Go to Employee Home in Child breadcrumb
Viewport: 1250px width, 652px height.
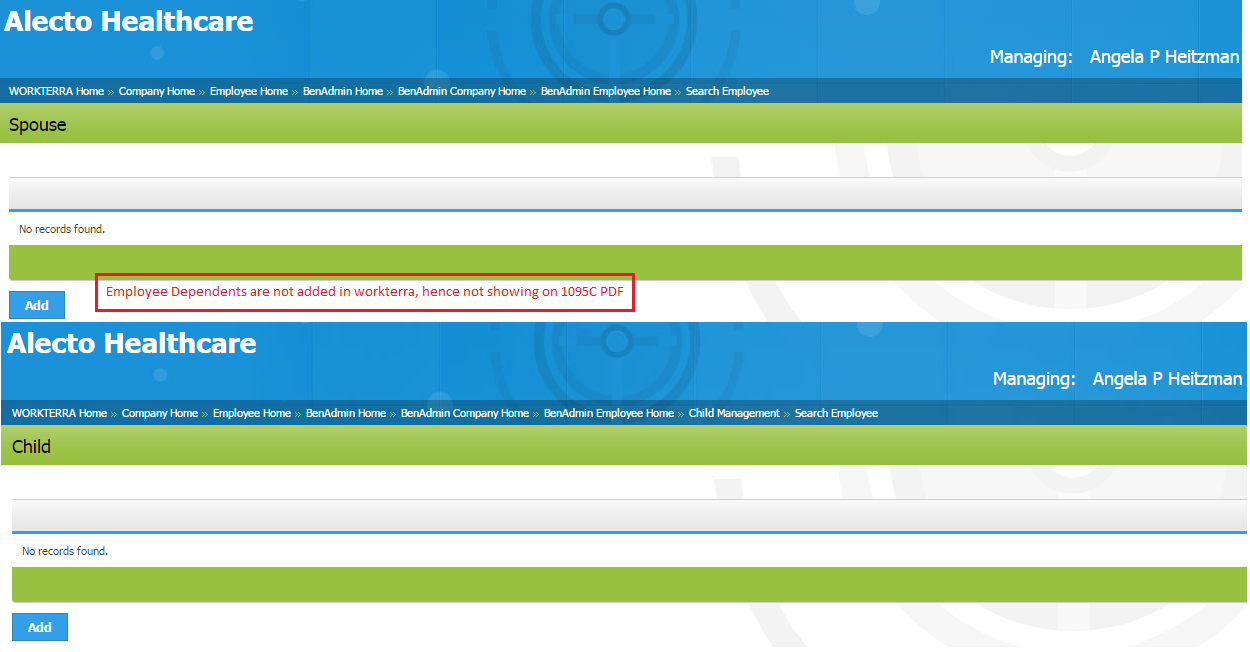252,413
